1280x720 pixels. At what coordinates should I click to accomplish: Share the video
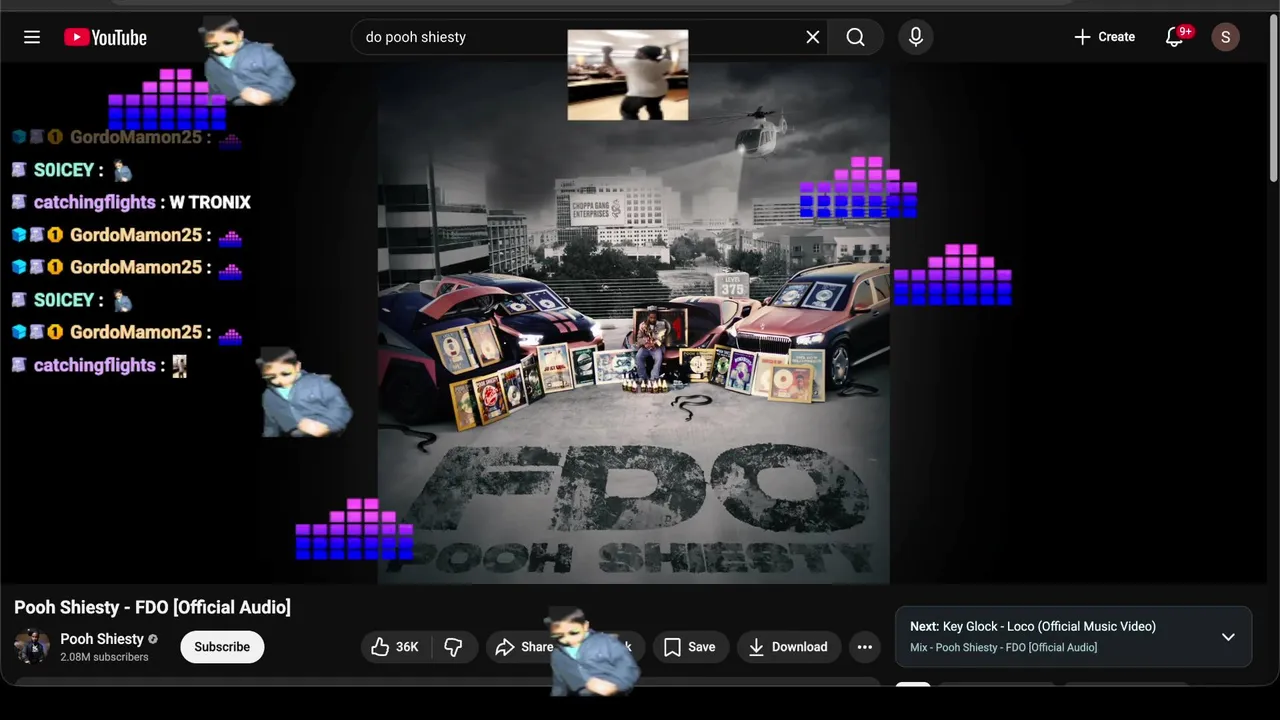coord(524,647)
